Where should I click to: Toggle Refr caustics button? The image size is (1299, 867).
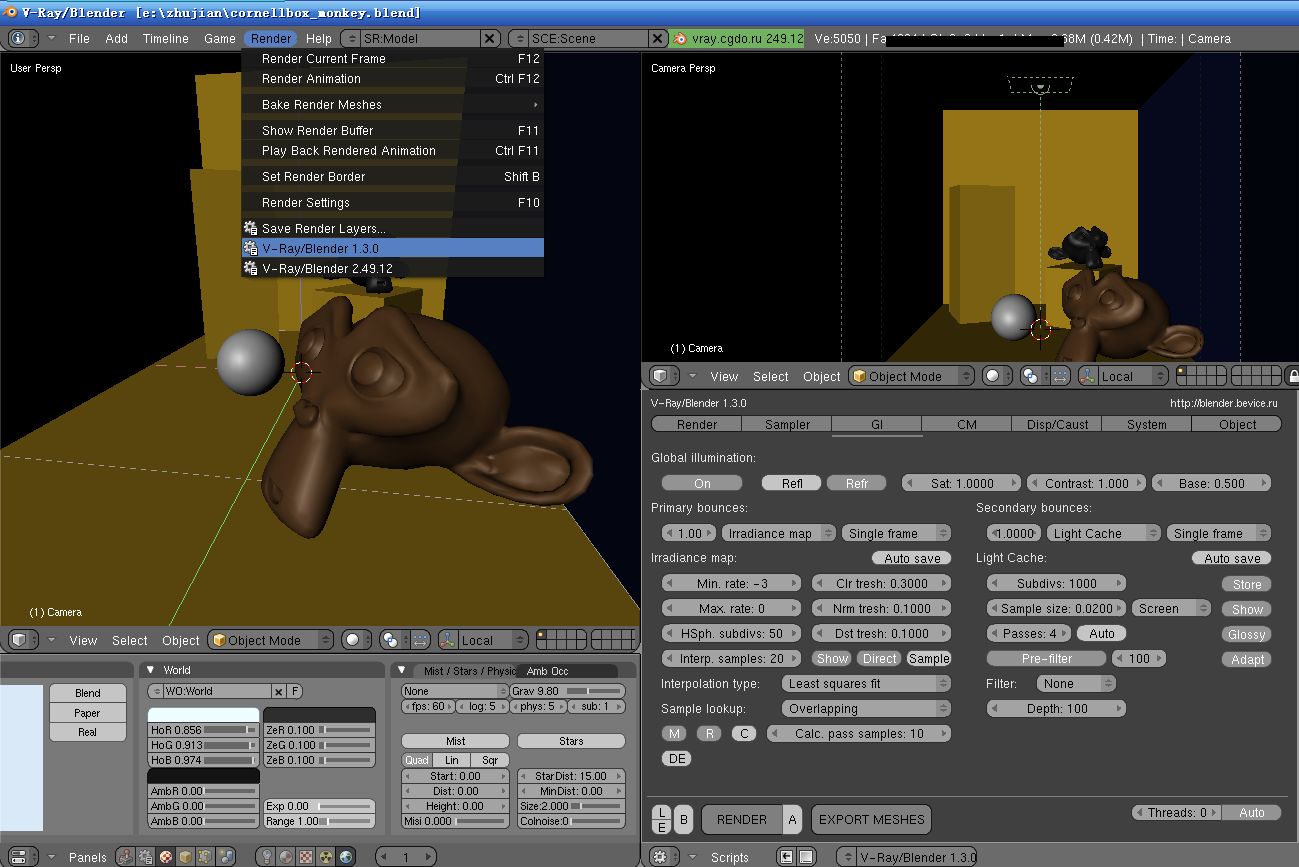click(857, 483)
